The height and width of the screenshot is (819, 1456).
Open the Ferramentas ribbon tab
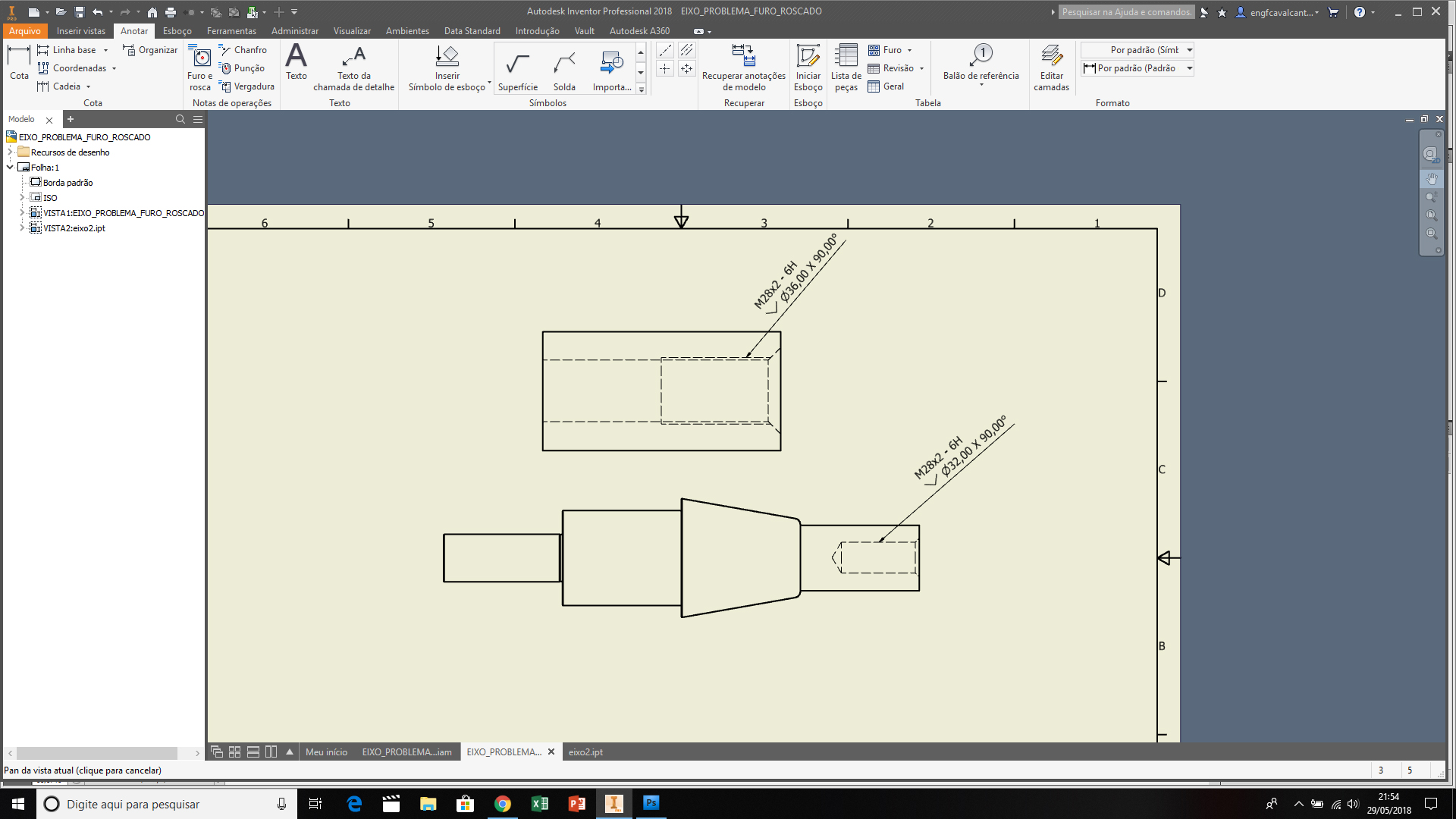[x=231, y=30]
